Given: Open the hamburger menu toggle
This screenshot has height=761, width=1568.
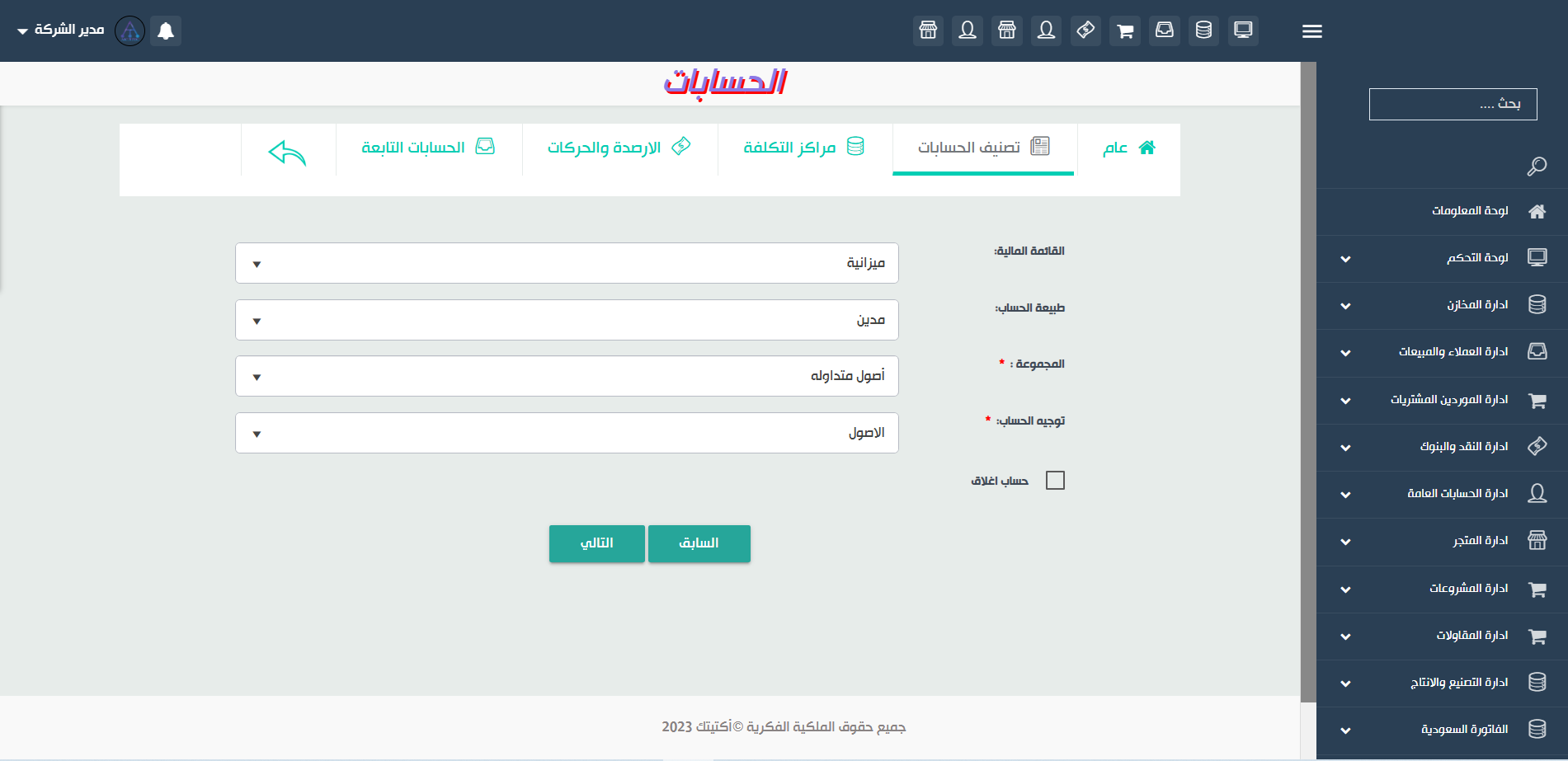Looking at the screenshot, I should (x=1311, y=31).
